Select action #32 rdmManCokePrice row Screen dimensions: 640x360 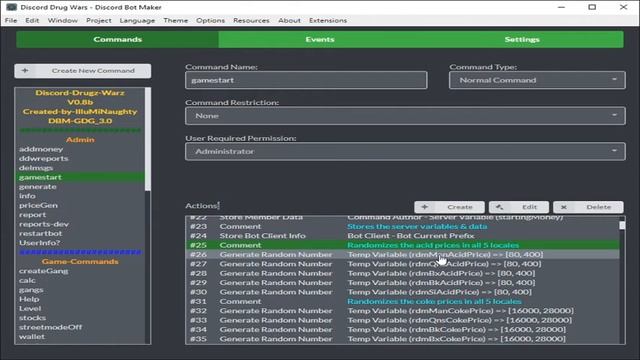click(402, 311)
